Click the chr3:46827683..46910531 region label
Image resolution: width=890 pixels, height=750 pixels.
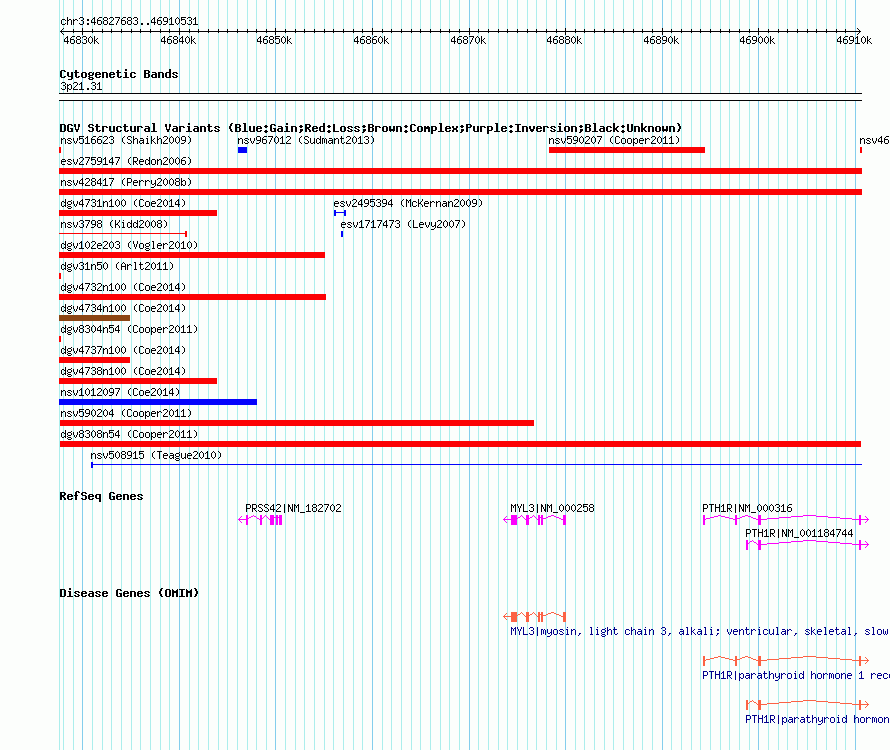point(129,22)
